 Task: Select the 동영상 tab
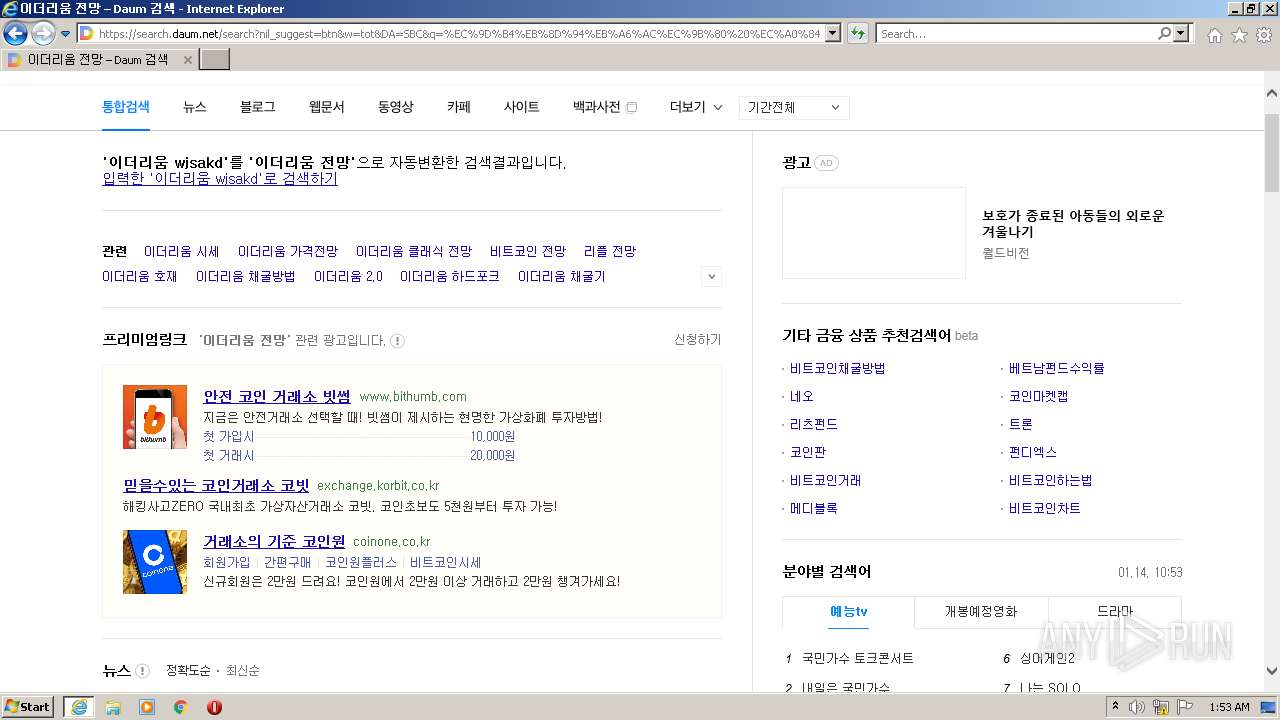coord(395,107)
